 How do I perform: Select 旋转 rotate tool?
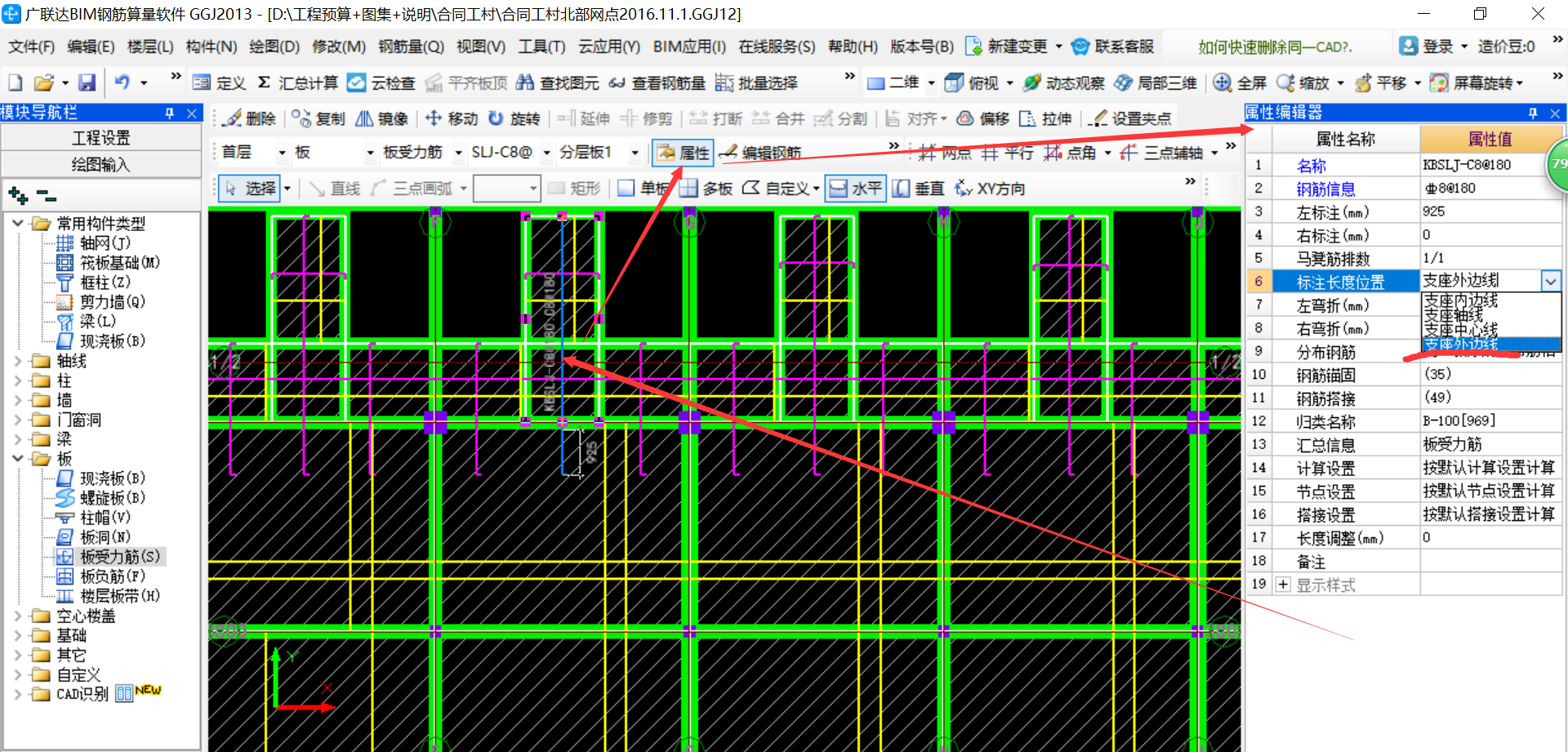click(514, 118)
